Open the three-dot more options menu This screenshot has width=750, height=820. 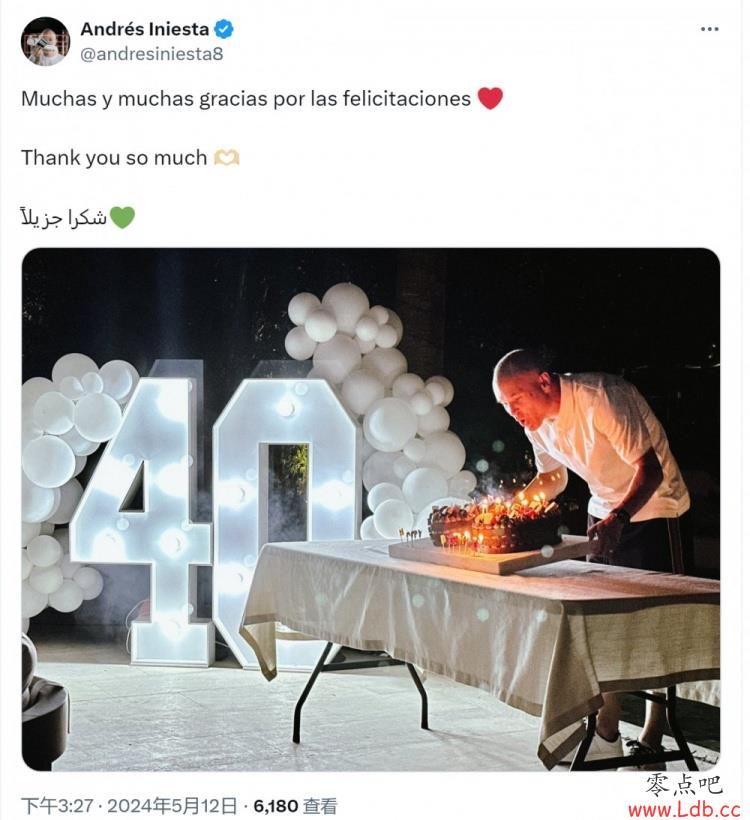click(709, 29)
